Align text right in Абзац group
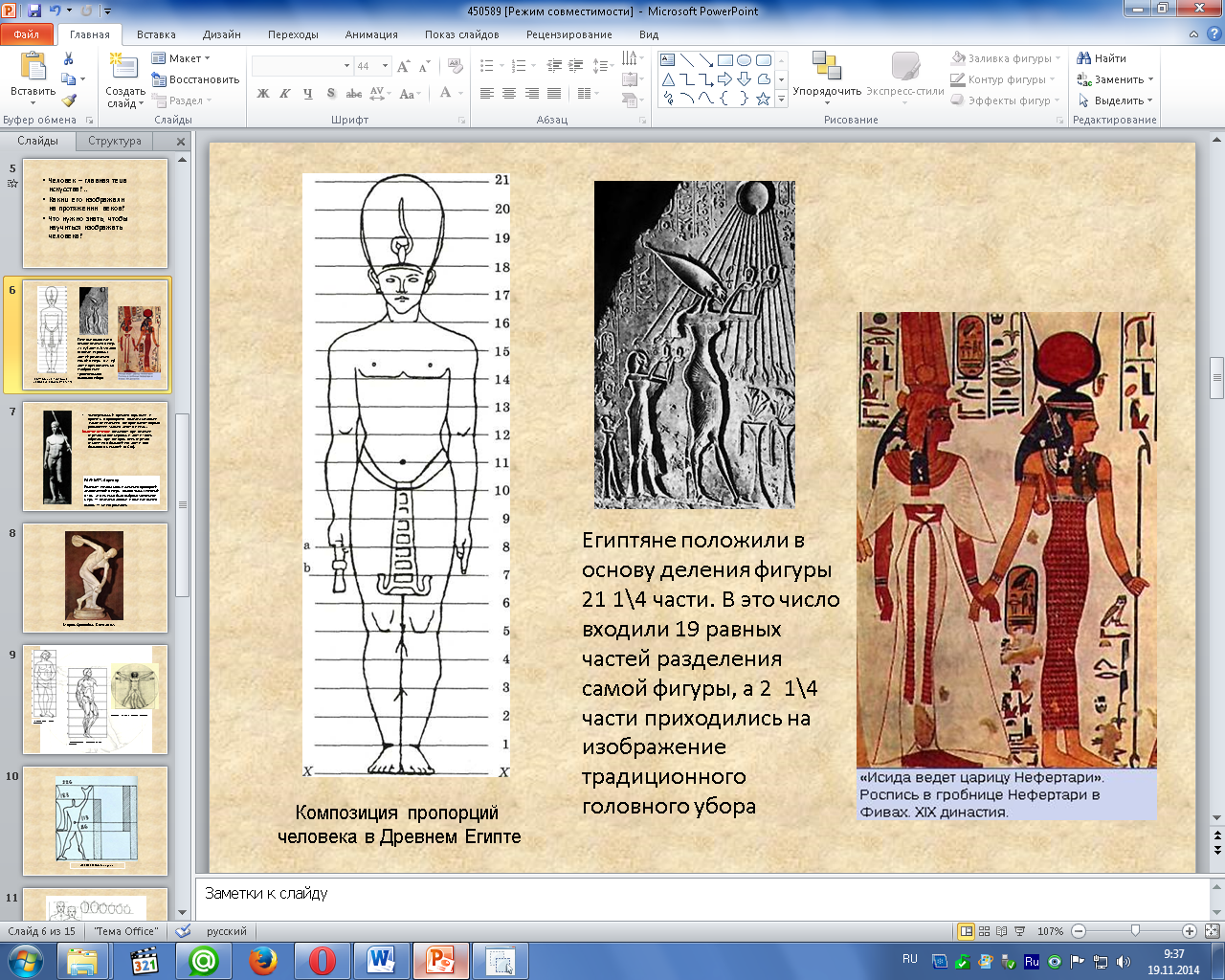The image size is (1225, 980). coord(531,94)
